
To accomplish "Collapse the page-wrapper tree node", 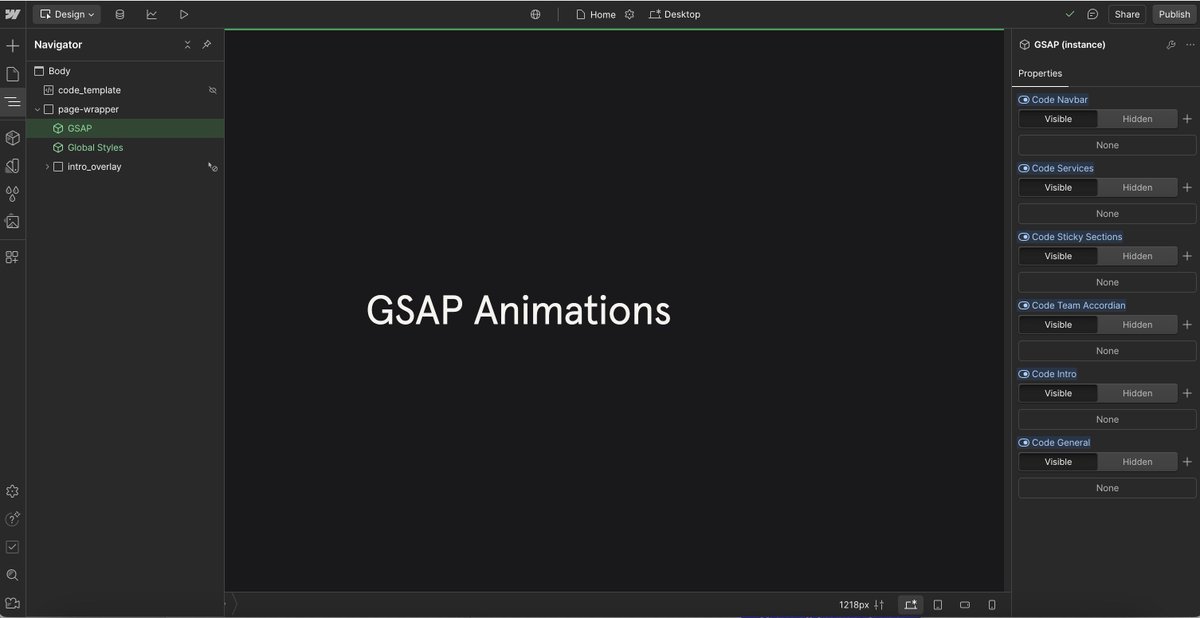I will (x=37, y=109).
